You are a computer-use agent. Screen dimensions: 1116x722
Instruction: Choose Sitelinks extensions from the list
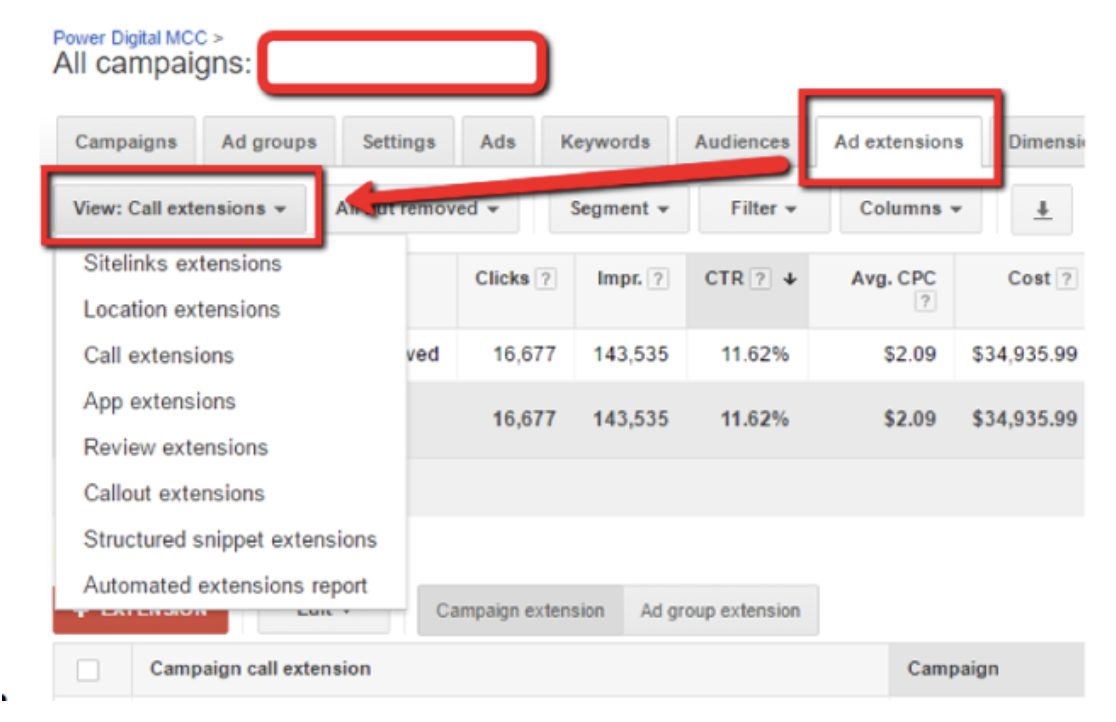182,264
